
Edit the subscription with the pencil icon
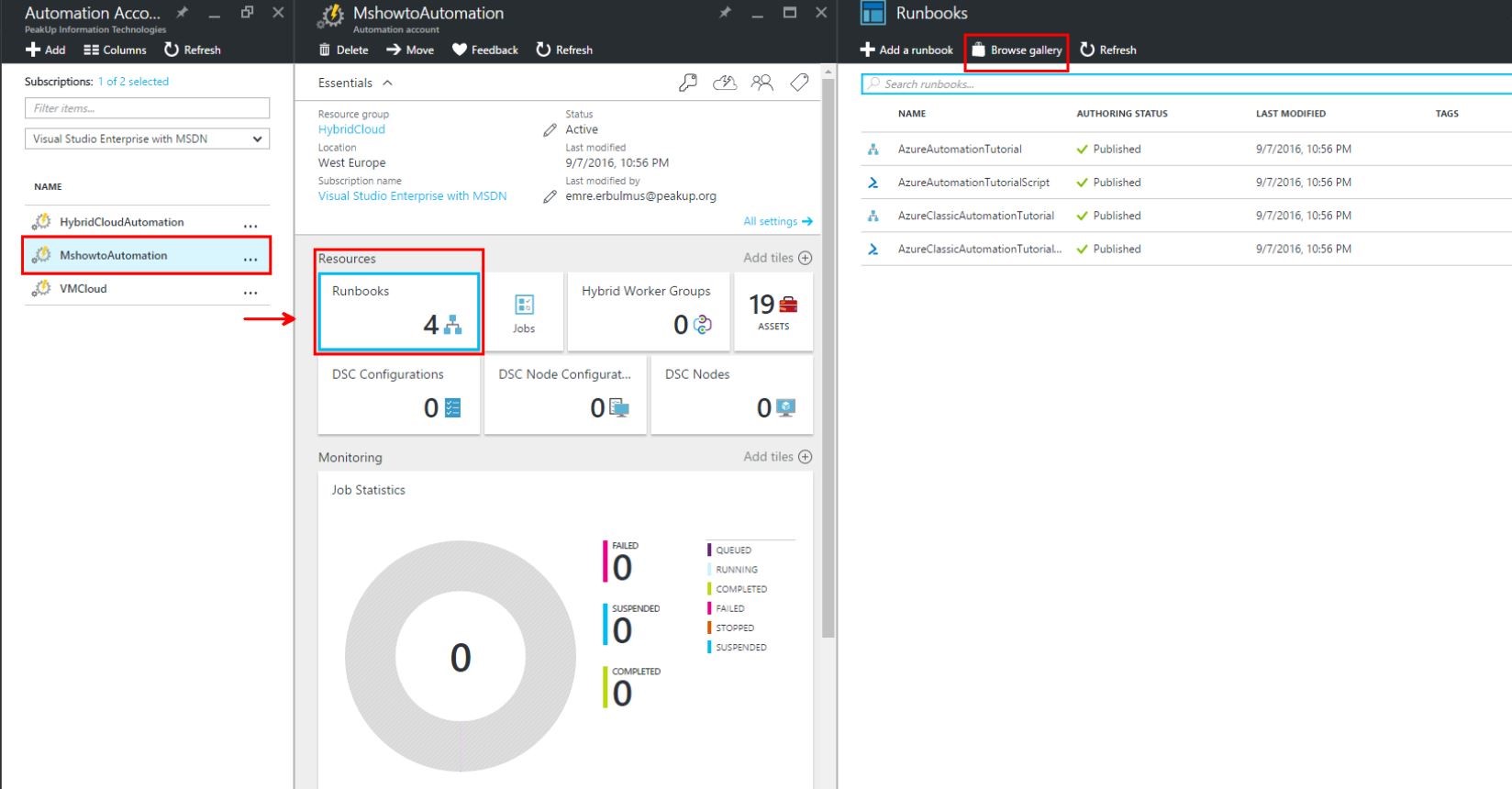point(550,196)
